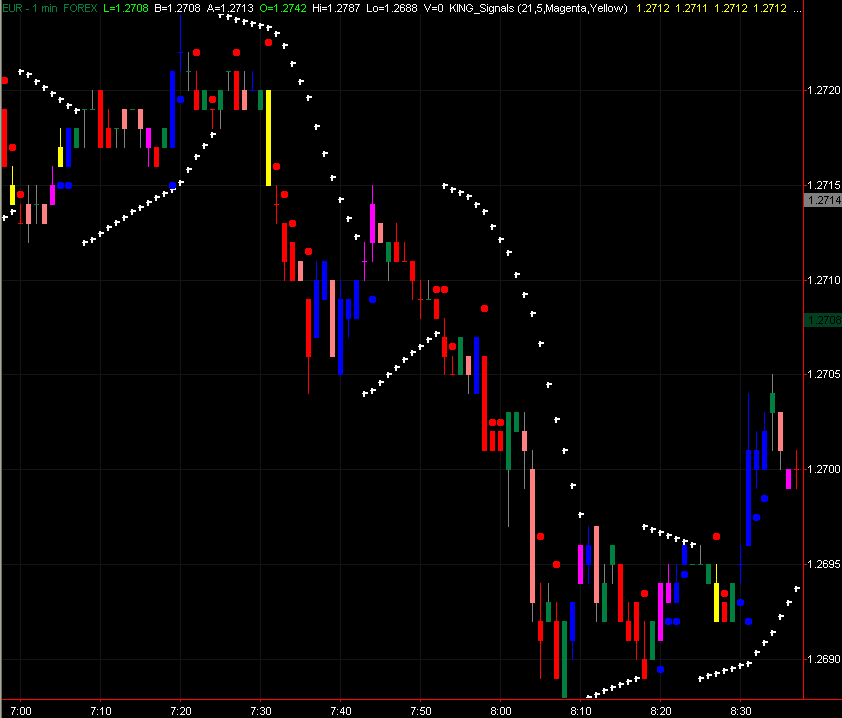Click the 1.2705 price axis label
Screen dimensions: 842x718
point(824,374)
